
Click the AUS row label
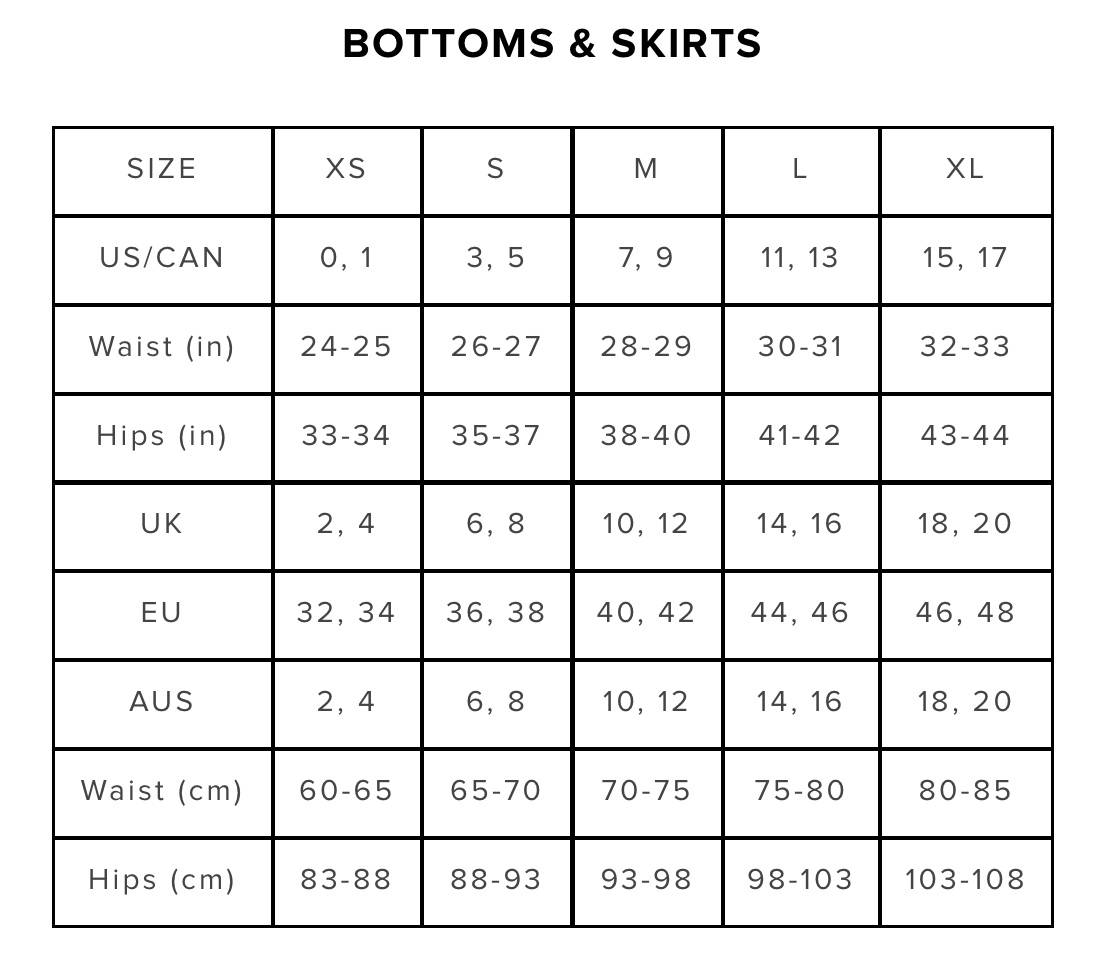click(x=162, y=703)
